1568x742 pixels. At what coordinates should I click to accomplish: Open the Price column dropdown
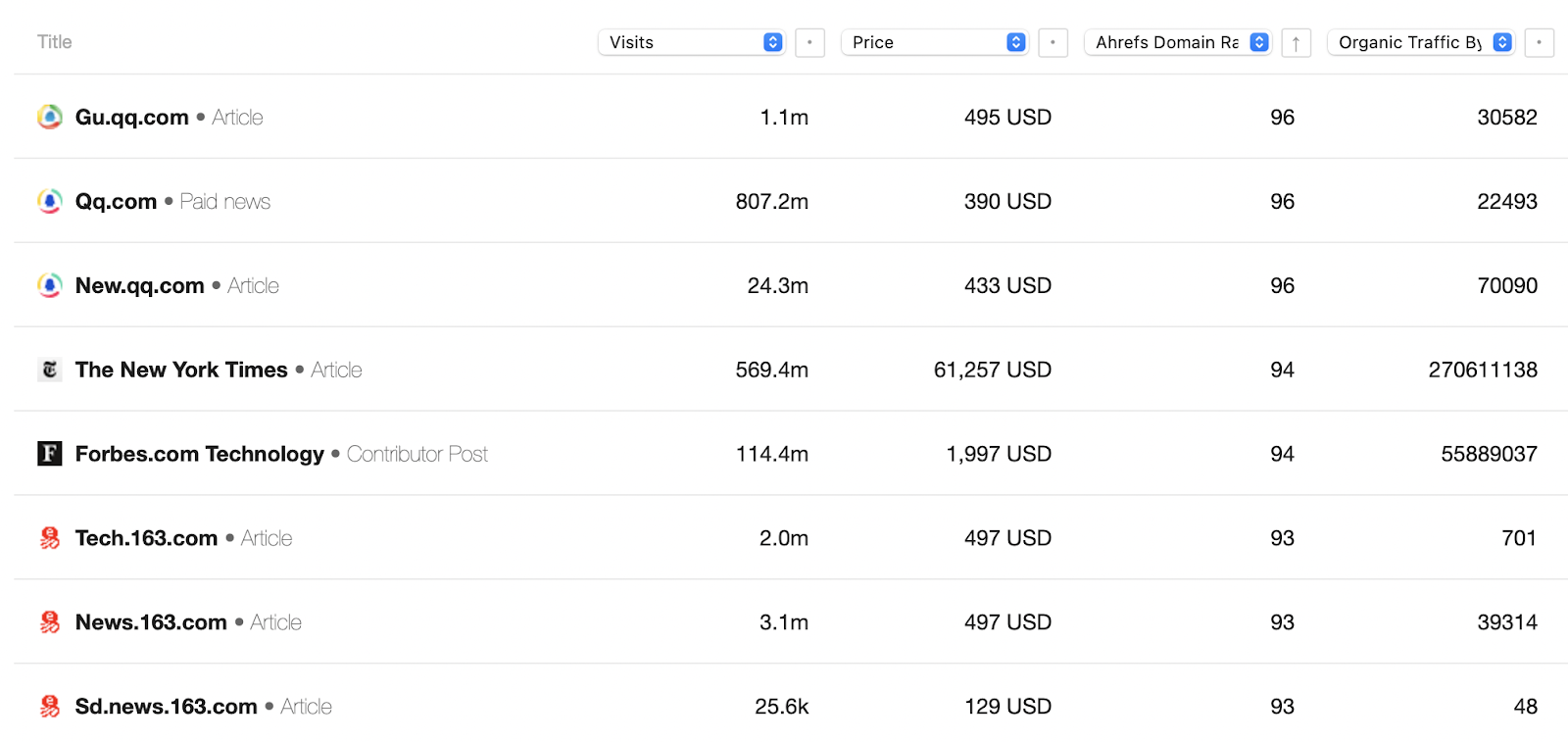point(935,43)
